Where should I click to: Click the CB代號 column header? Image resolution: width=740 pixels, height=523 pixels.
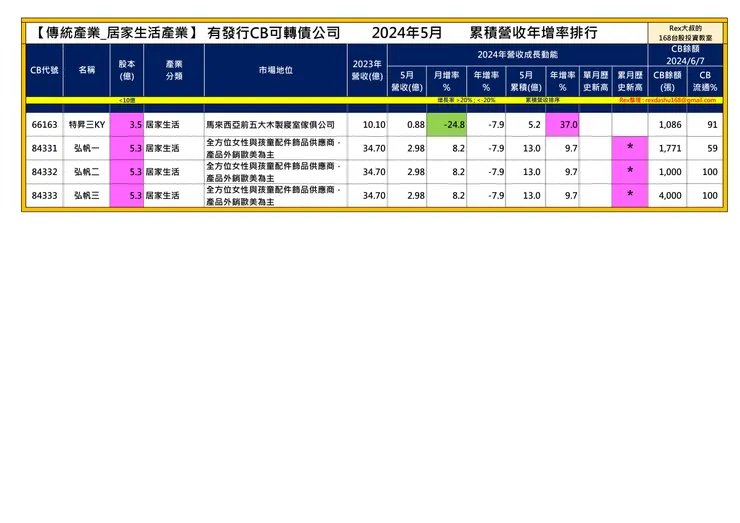(44, 70)
